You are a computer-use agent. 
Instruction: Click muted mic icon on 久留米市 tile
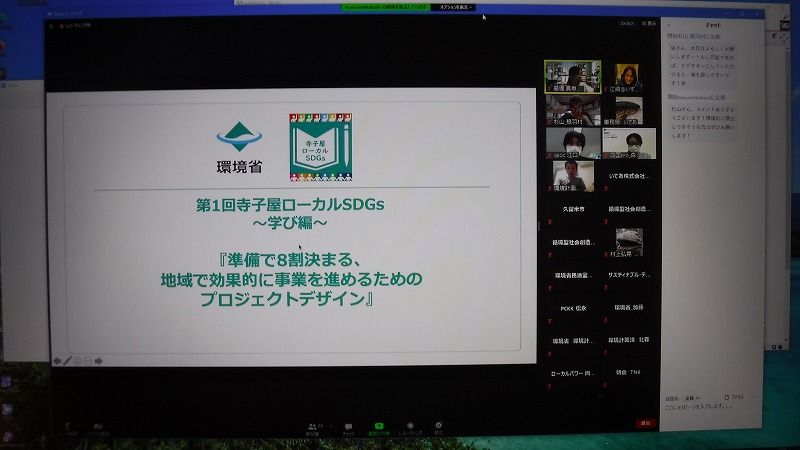point(550,222)
